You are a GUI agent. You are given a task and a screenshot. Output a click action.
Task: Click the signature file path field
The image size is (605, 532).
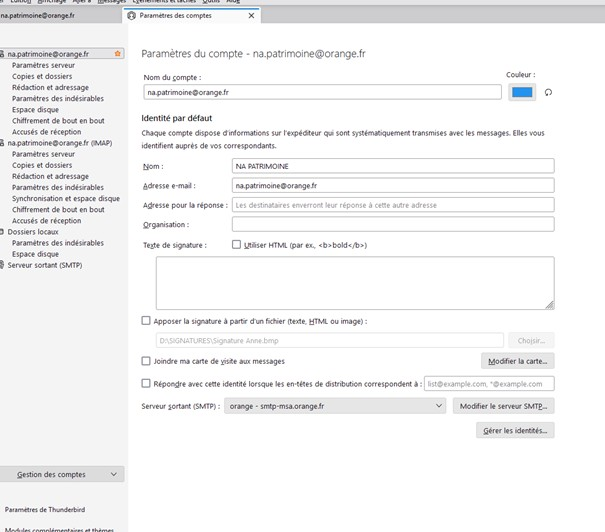(x=330, y=340)
